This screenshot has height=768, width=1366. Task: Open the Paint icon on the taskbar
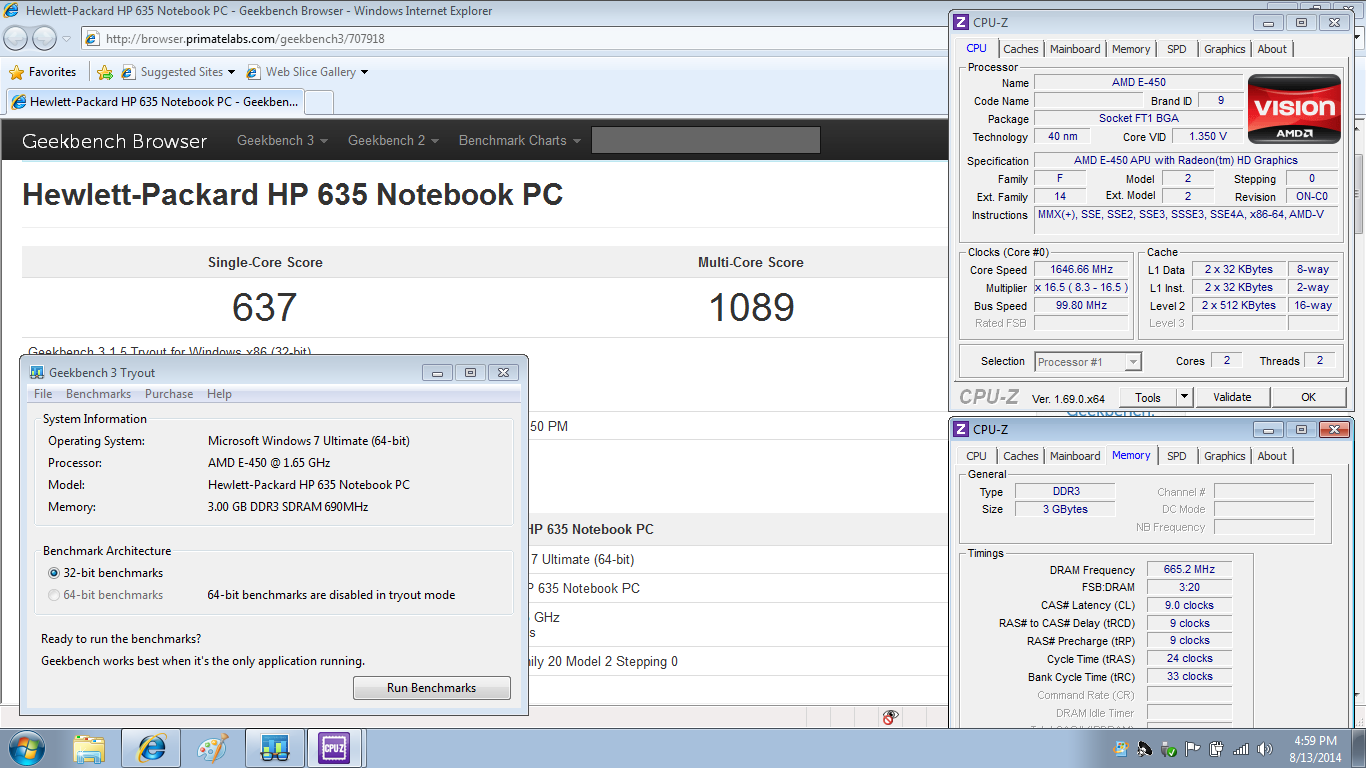[x=212, y=748]
